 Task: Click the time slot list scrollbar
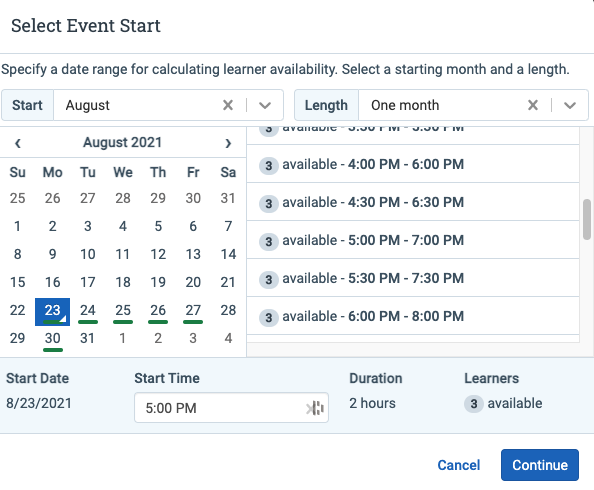tap(587, 219)
